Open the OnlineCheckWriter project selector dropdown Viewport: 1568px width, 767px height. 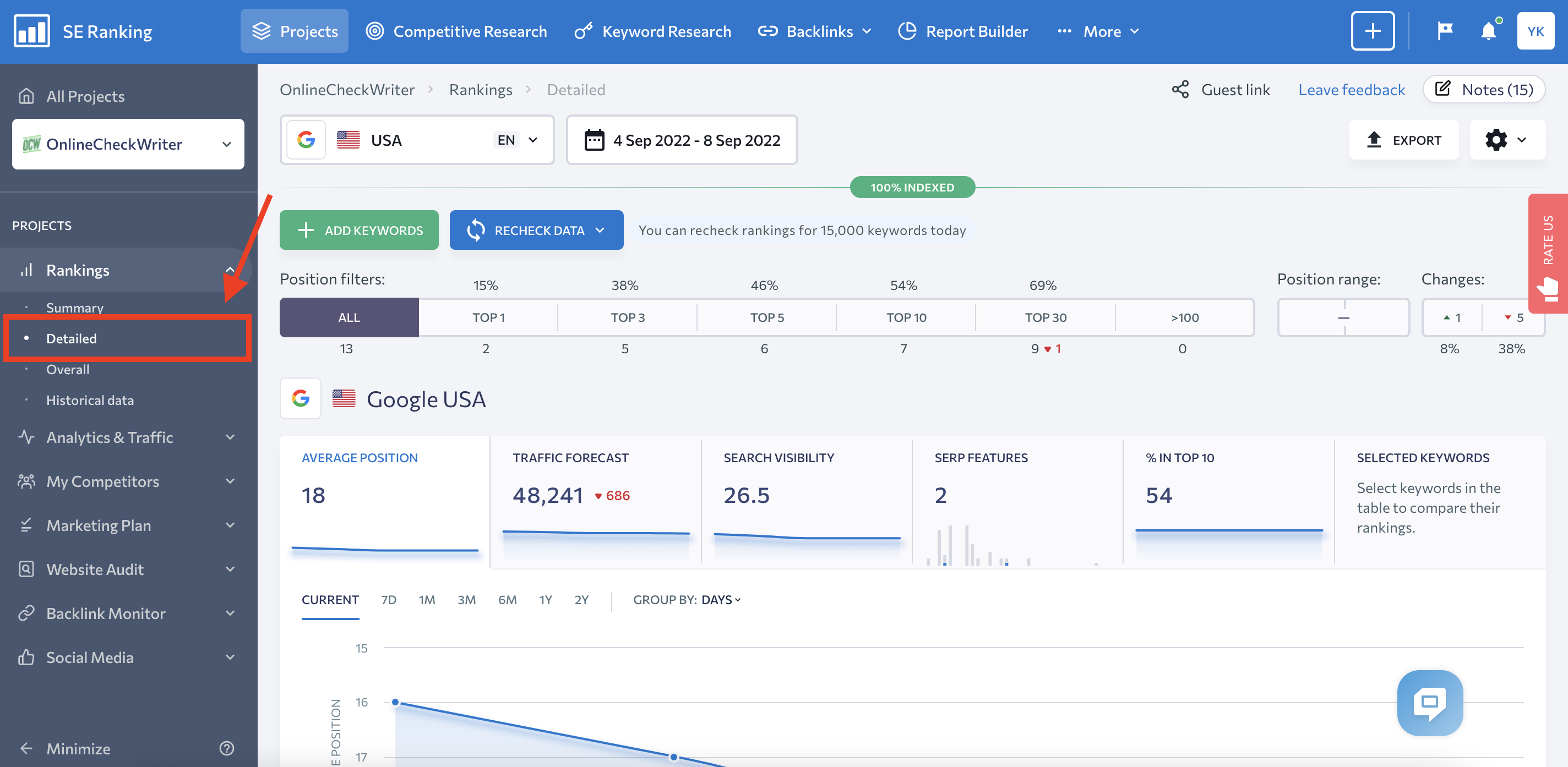[x=128, y=144]
